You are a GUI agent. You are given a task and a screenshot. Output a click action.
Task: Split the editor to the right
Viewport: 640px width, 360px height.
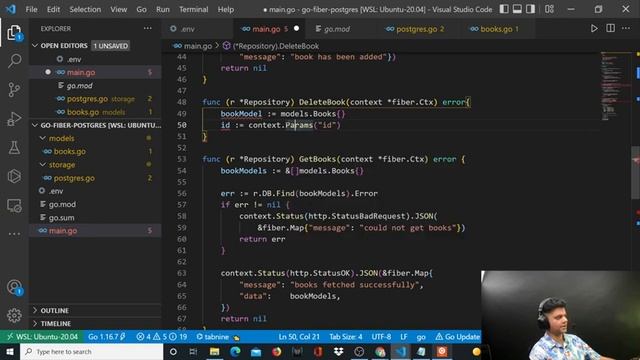pyautogui.click(x=610, y=28)
